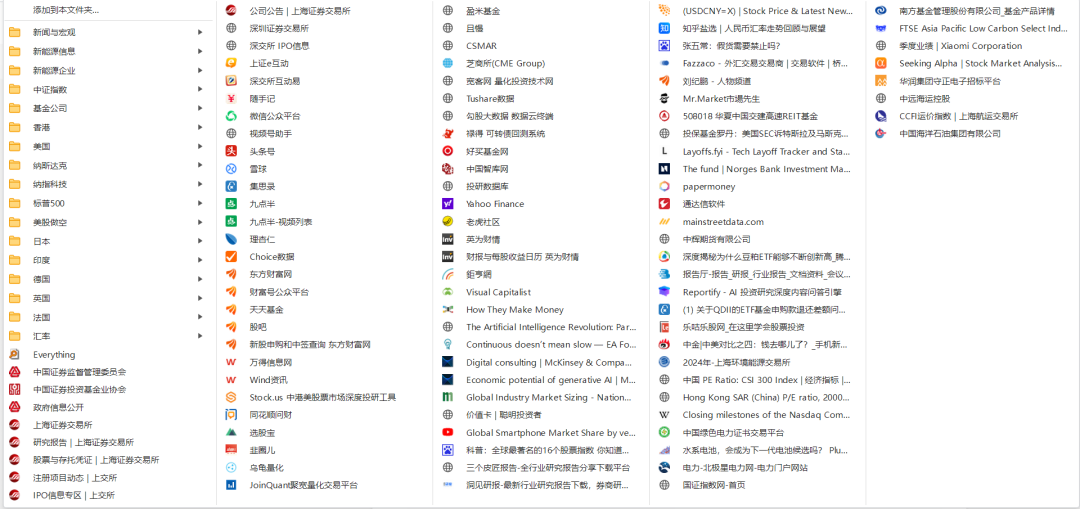Click the 集思录 favicon

(x=231, y=187)
